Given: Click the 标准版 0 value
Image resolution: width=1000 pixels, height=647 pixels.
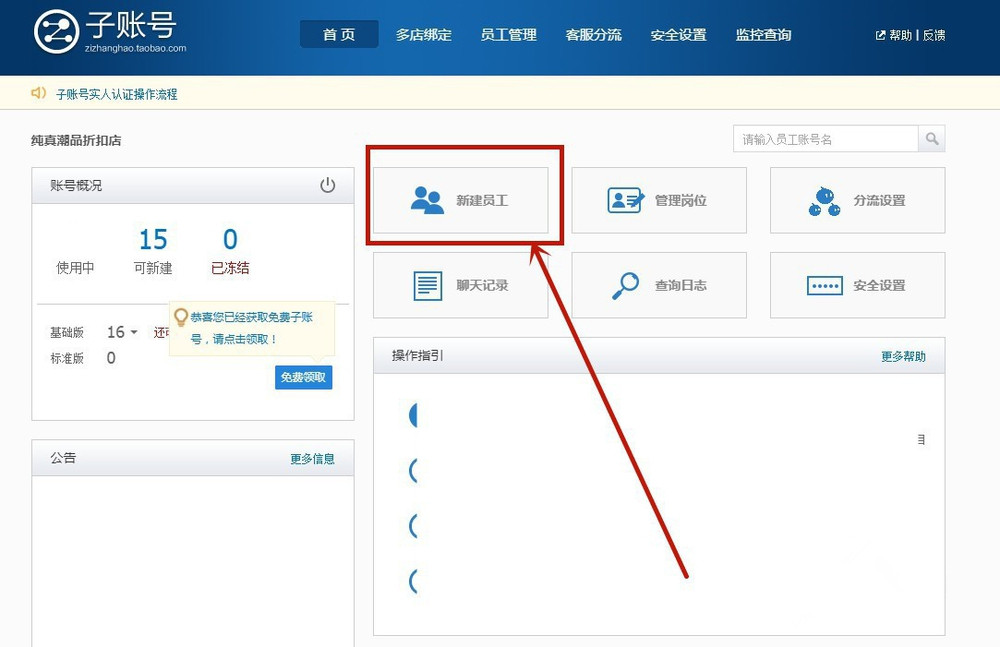Looking at the screenshot, I should pyautogui.click(x=111, y=358).
